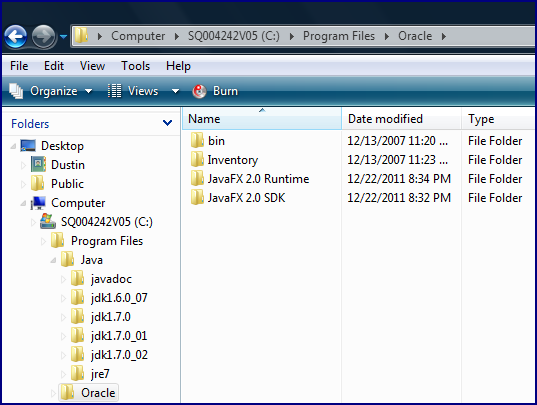The image size is (537, 405).
Task: Collapse the Java tree node arrow
Action: pos(53,261)
